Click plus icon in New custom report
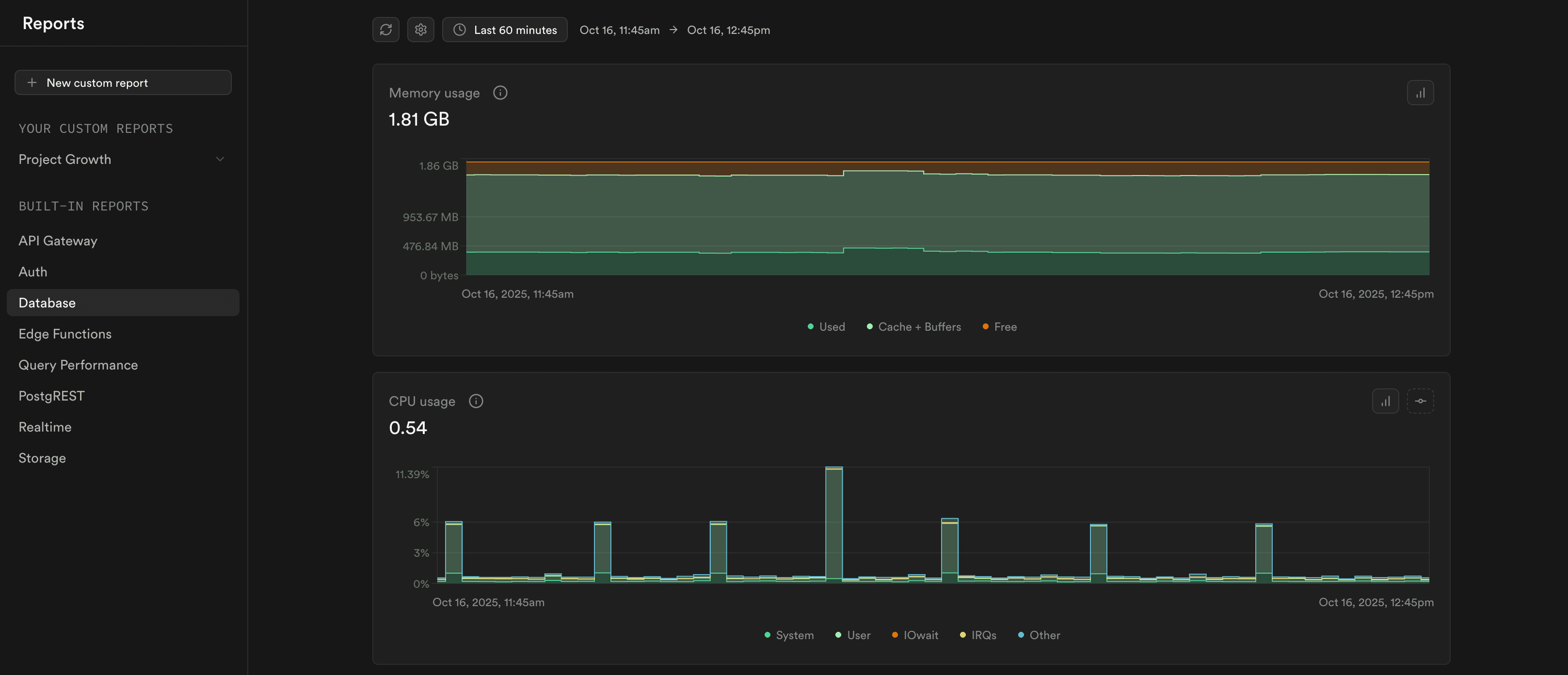Screen dimensions: 1568x675 [32, 83]
